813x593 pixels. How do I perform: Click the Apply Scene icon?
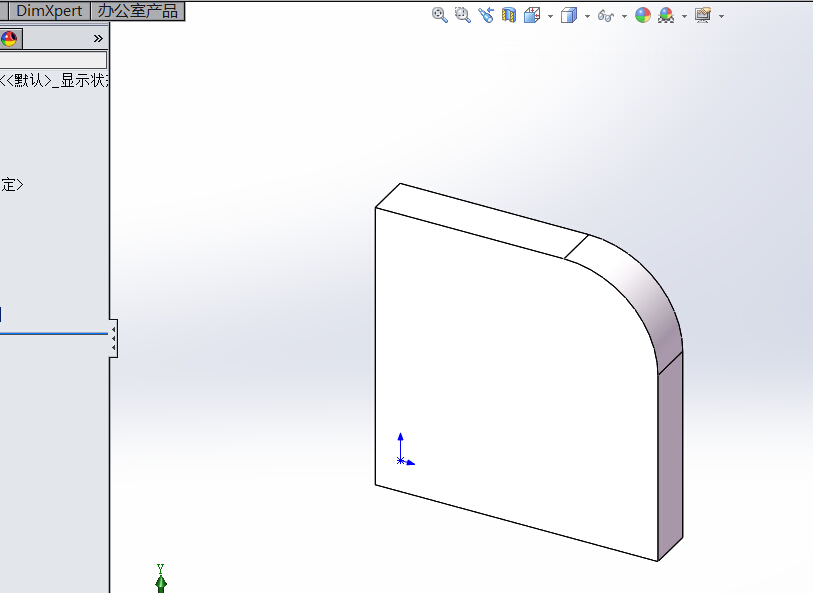666,15
